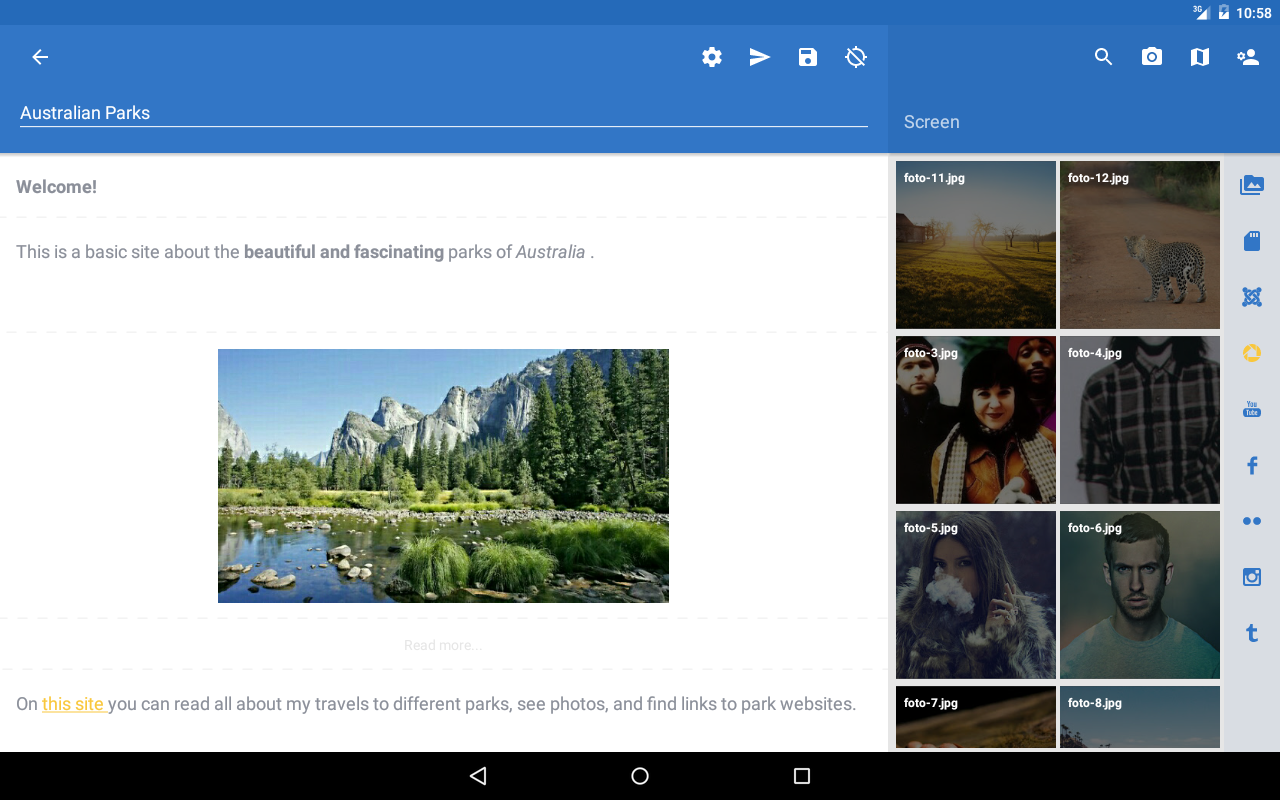Go back using the toolbar arrow
This screenshot has width=1280, height=800.
tap(40, 57)
